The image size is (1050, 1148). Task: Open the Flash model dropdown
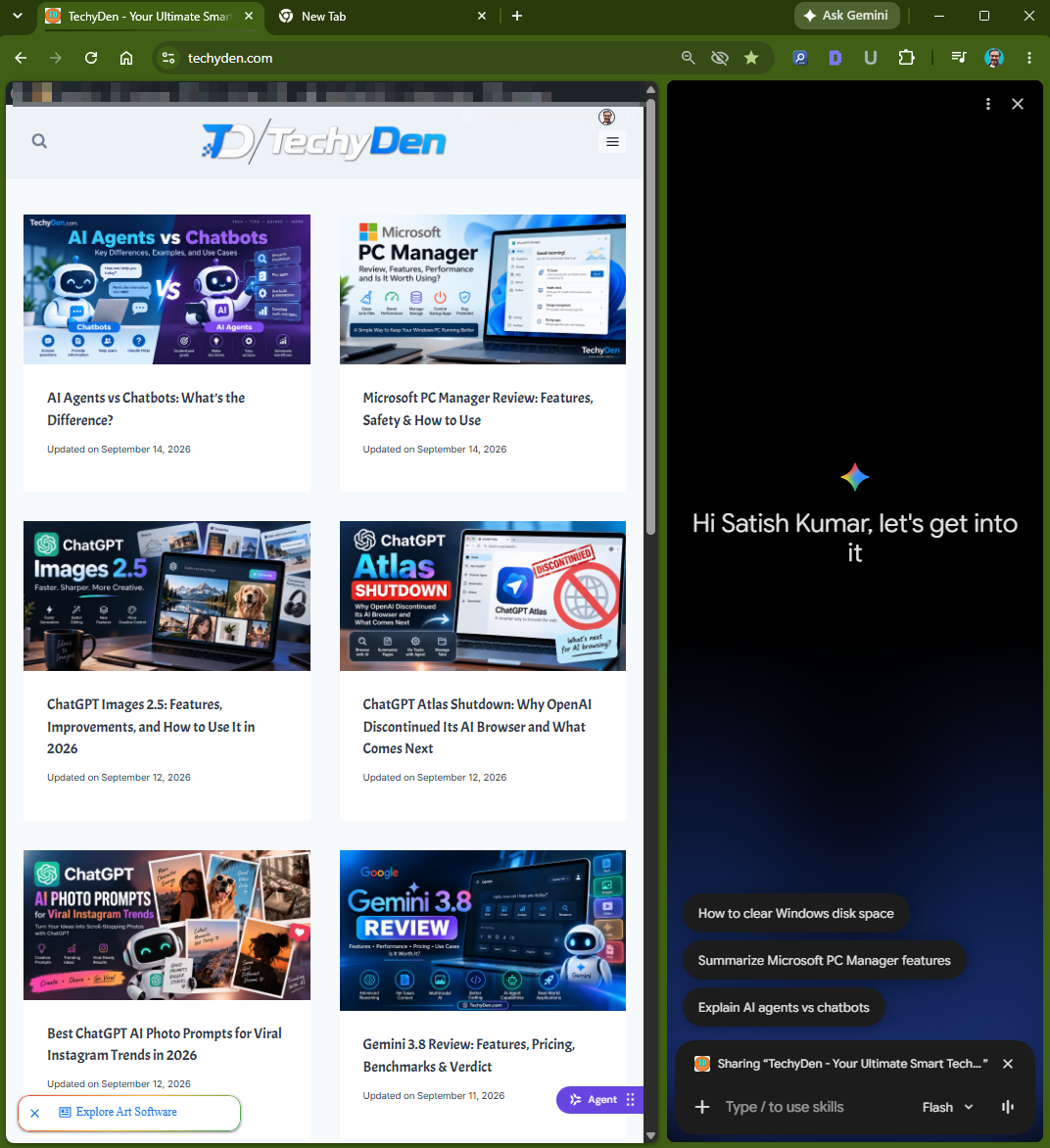pyautogui.click(x=947, y=1107)
